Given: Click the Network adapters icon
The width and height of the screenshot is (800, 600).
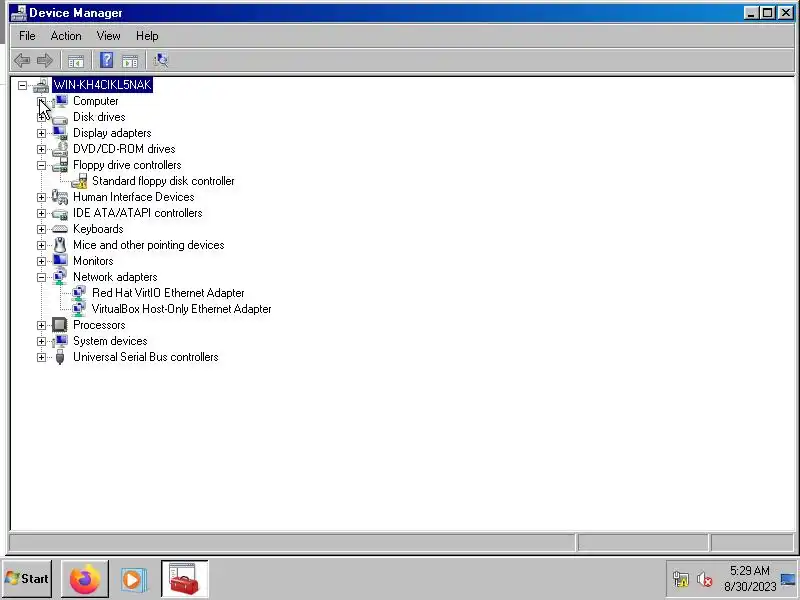Looking at the screenshot, I should 60,277.
